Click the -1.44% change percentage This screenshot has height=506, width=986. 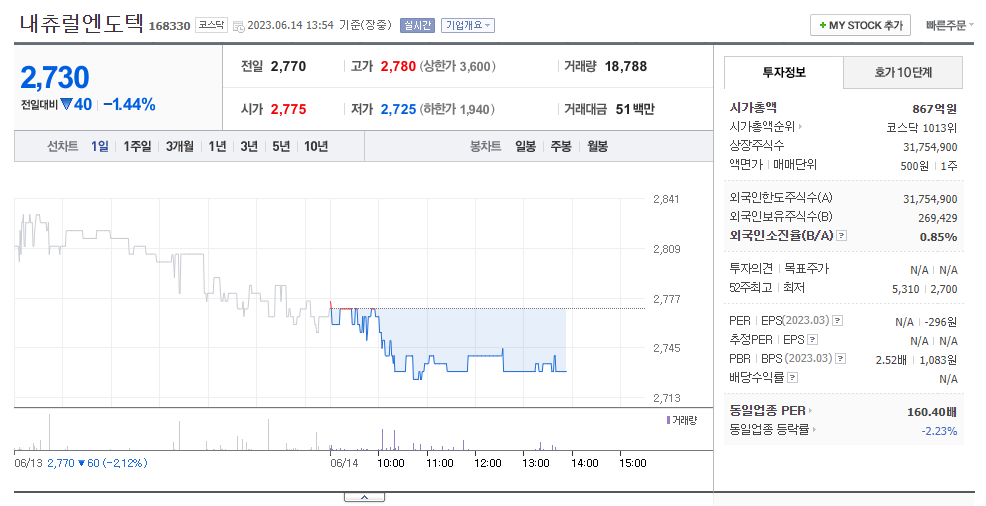pyautogui.click(x=129, y=104)
